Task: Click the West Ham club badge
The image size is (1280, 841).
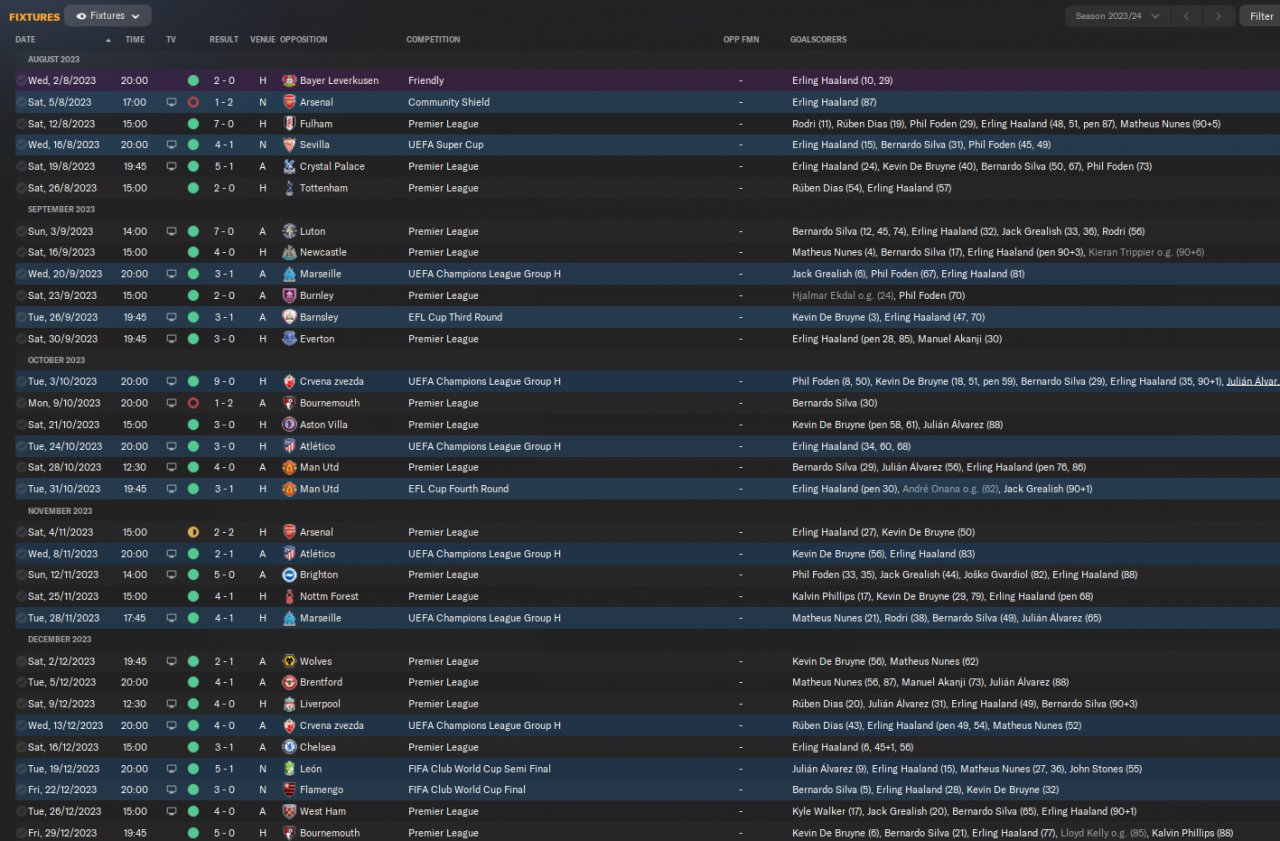Action: pyautogui.click(x=289, y=812)
